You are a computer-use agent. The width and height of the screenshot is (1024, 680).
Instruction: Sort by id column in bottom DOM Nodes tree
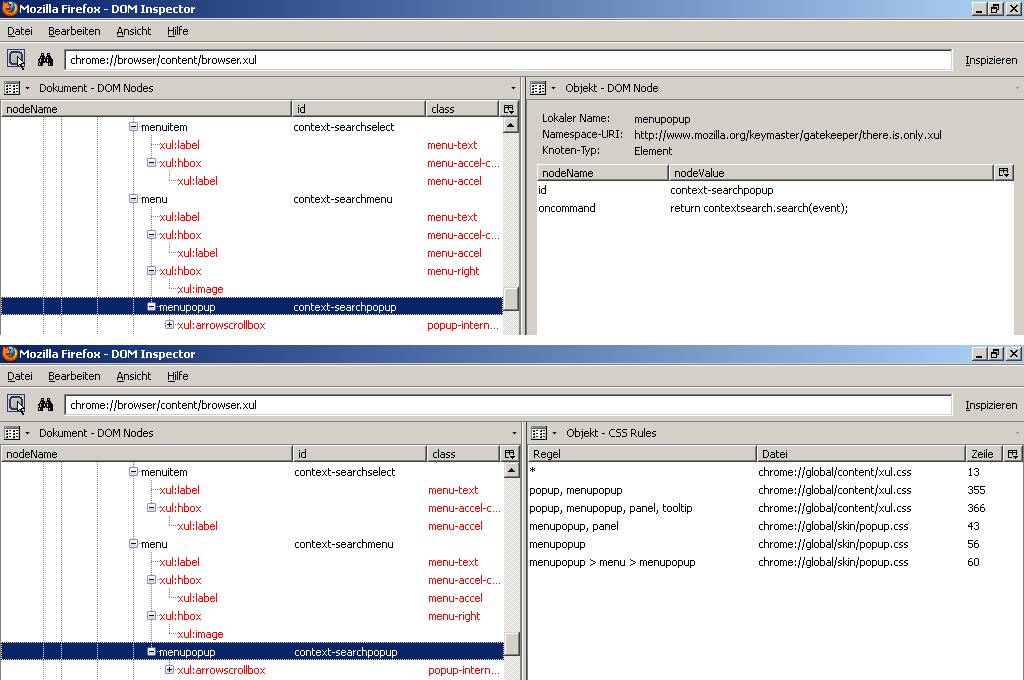(x=359, y=453)
